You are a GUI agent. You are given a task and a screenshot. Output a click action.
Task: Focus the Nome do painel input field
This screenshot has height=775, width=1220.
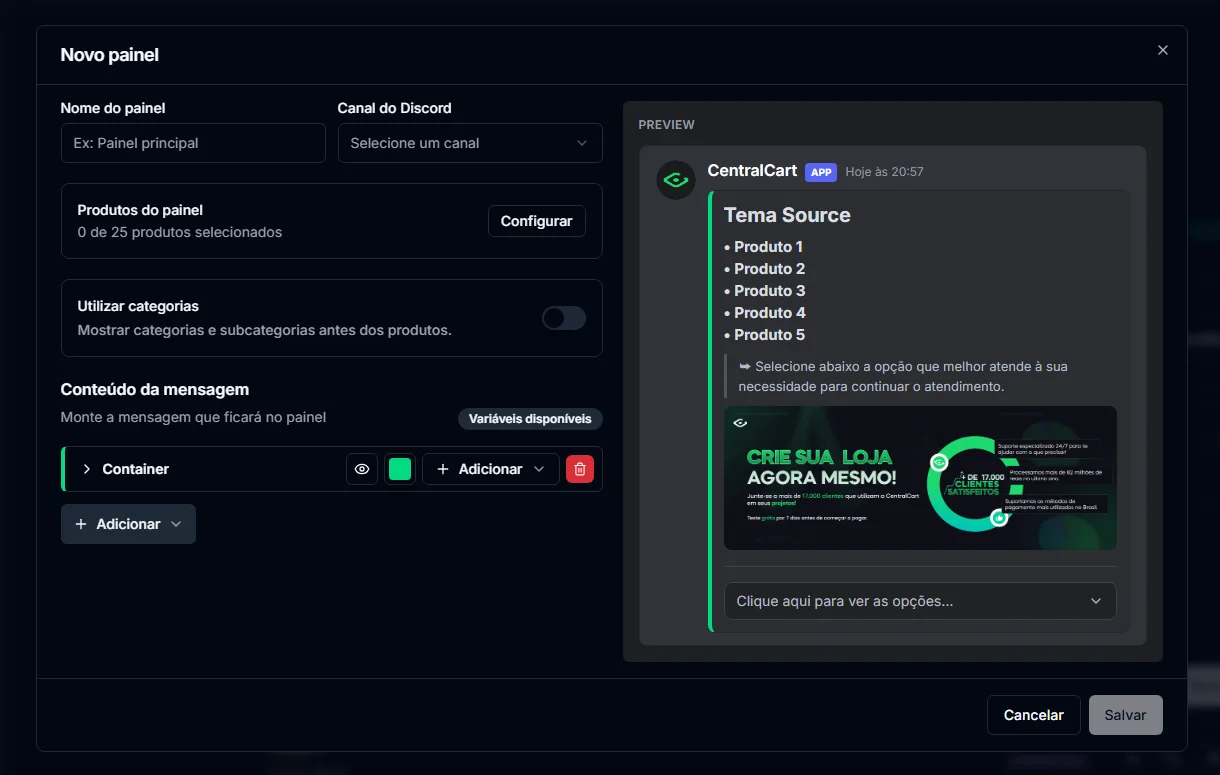tap(193, 143)
